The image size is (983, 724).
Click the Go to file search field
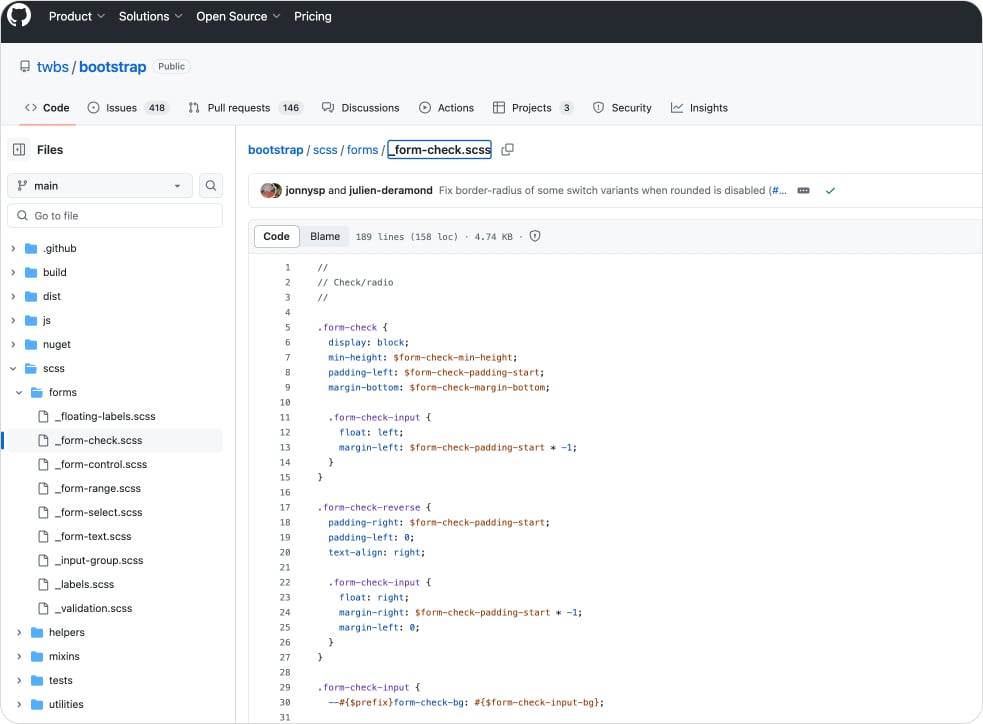coord(115,216)
